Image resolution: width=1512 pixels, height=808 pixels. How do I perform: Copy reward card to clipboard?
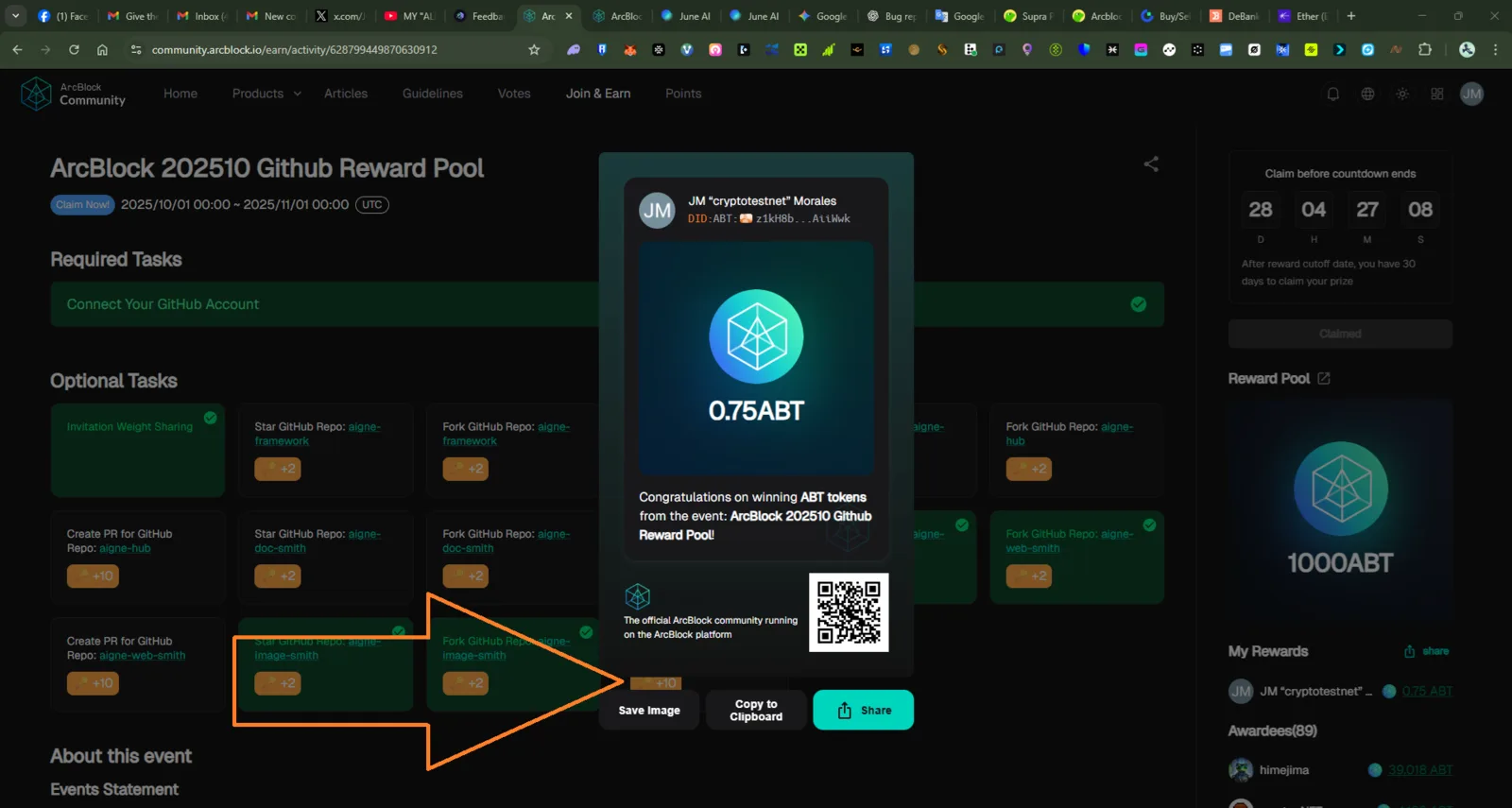[756, 710]
